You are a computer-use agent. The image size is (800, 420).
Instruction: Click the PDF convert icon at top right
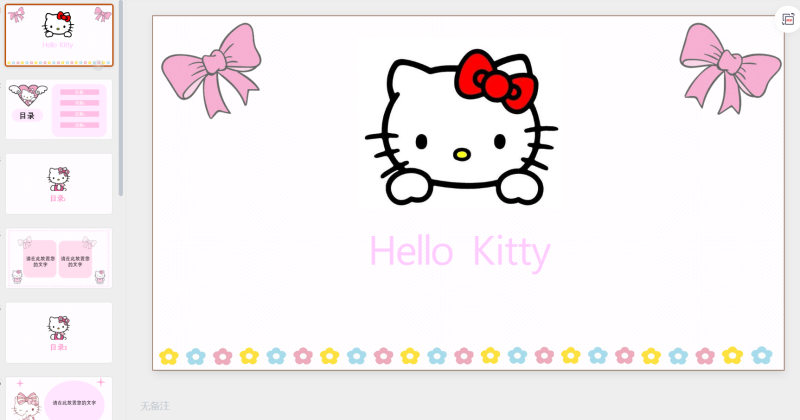pos(788,19)
